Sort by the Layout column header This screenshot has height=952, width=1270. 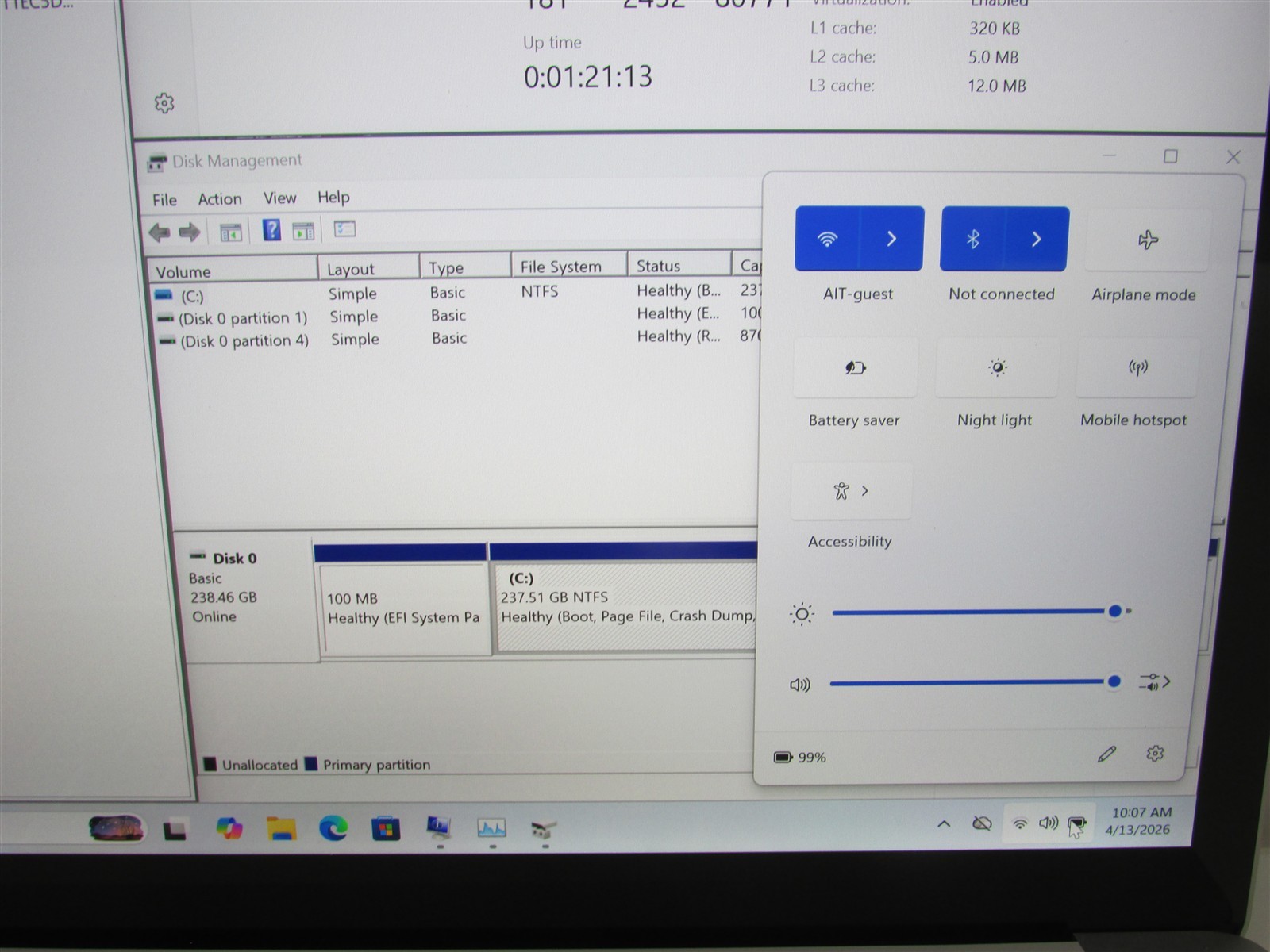tap(369, 269)
